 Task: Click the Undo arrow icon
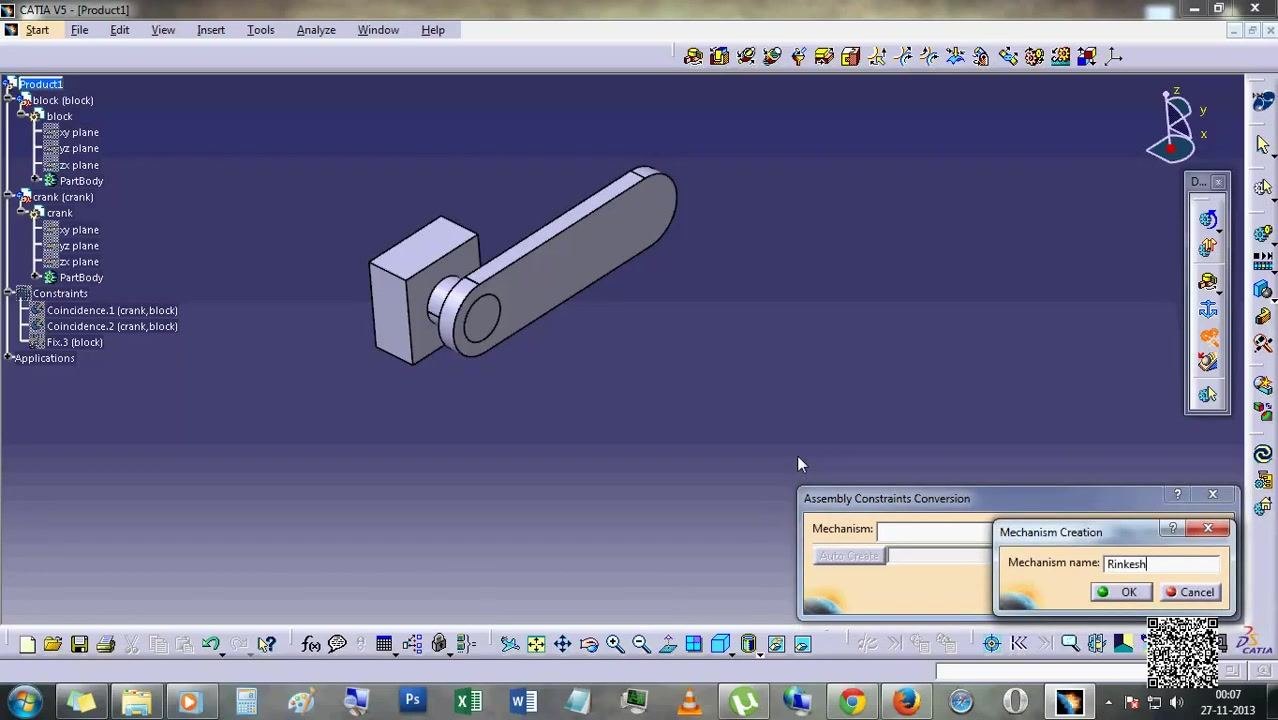[210, 645]
